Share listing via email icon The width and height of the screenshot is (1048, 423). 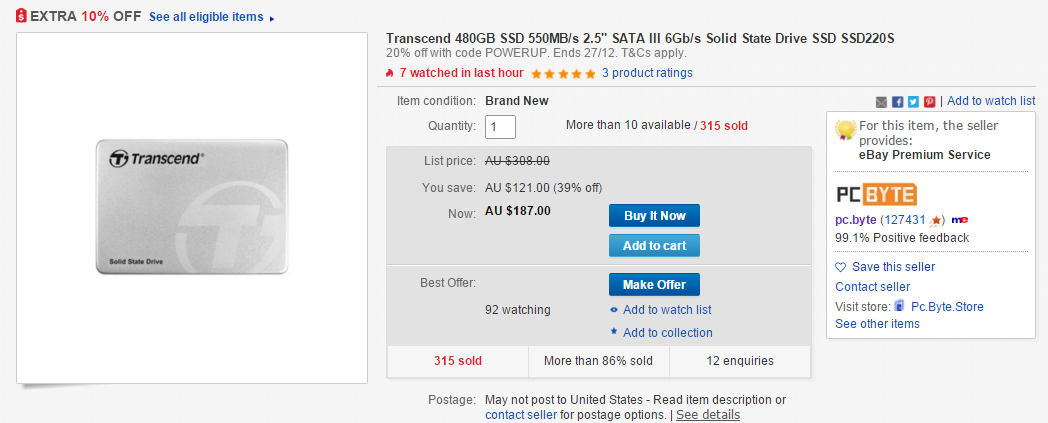(x=882, y=102)
